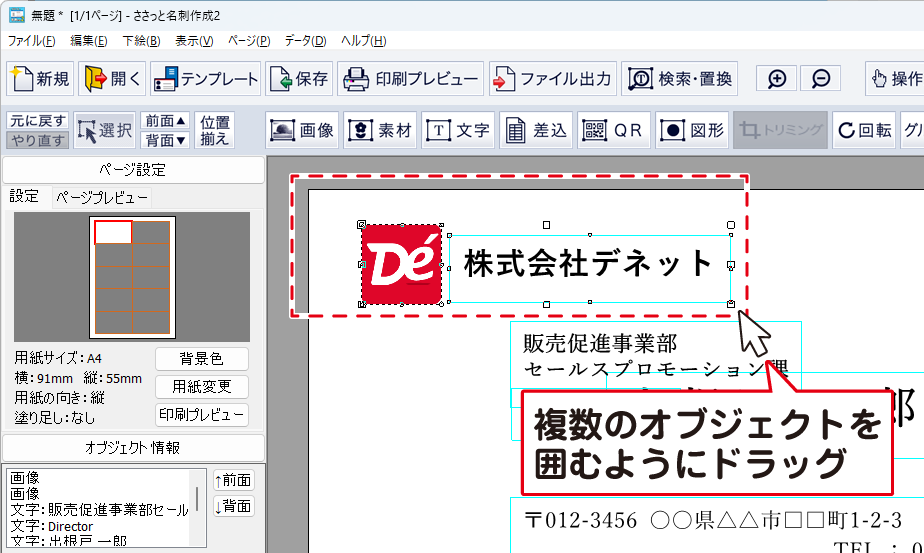The image size is (924, 553).
Task: Open the ヘルプ(H) menu
Action: 364,41
